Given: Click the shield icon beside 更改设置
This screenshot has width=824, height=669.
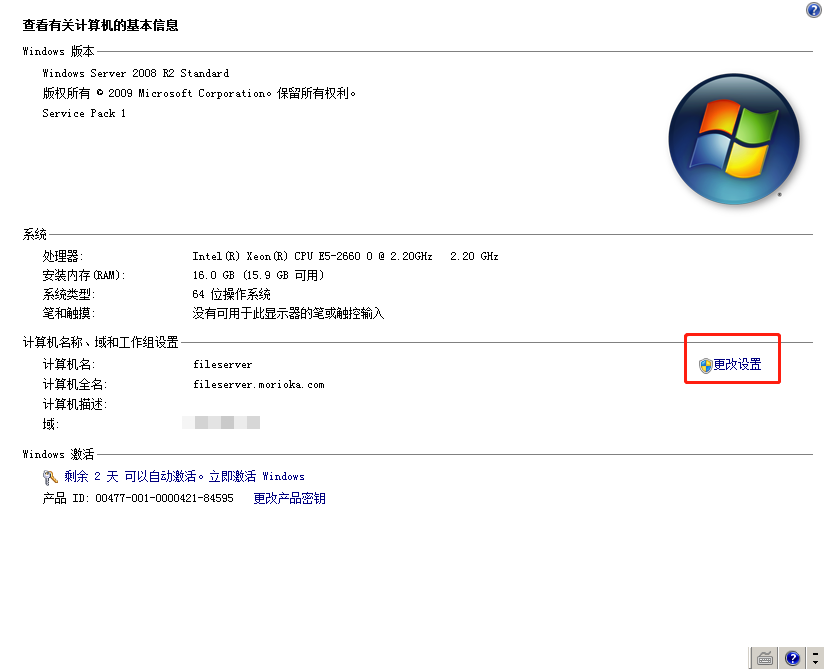Looking at the screenshot, I should pos(705,366).
